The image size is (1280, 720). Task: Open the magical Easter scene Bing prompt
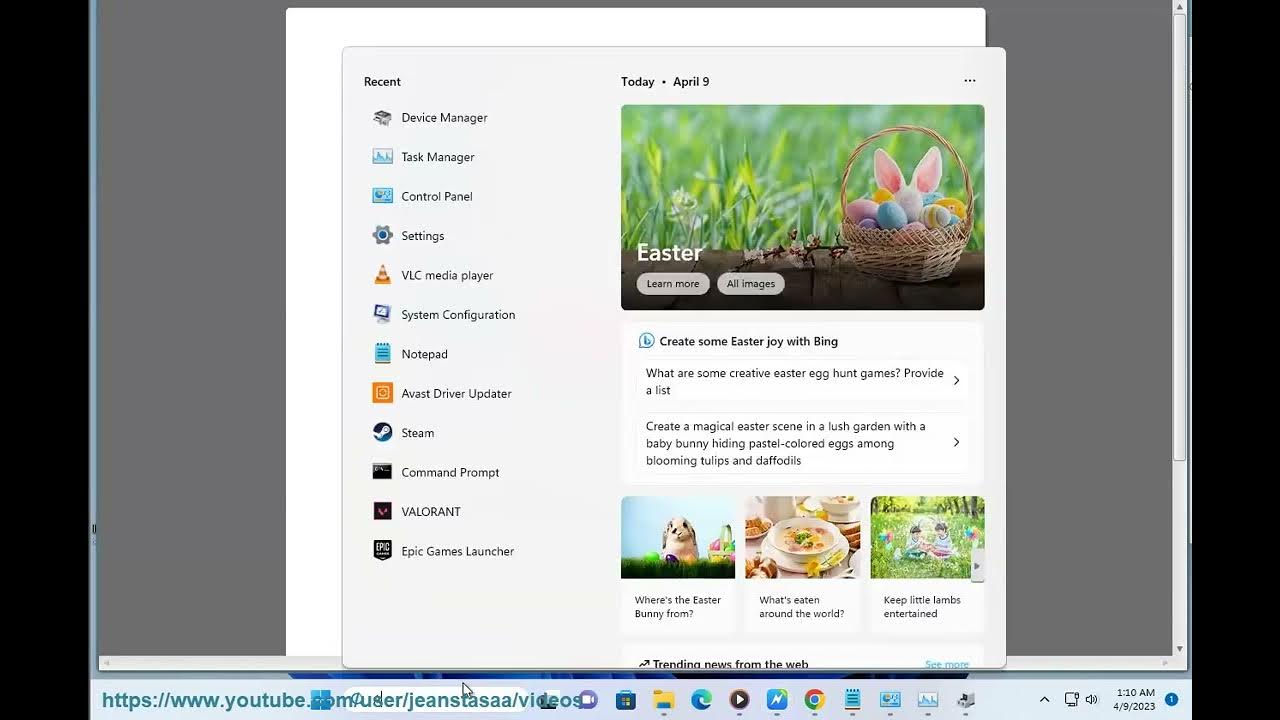tap(803, 443)
